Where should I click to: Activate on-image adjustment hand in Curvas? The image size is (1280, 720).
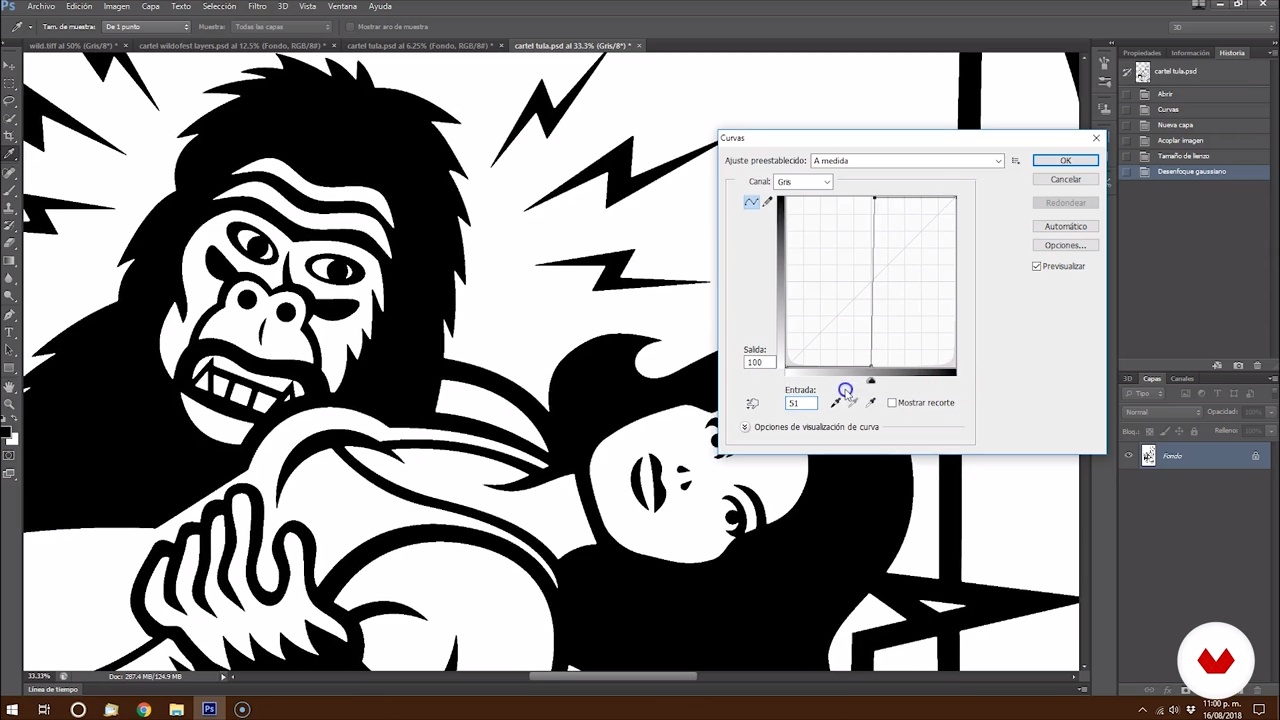coord(752,403)
